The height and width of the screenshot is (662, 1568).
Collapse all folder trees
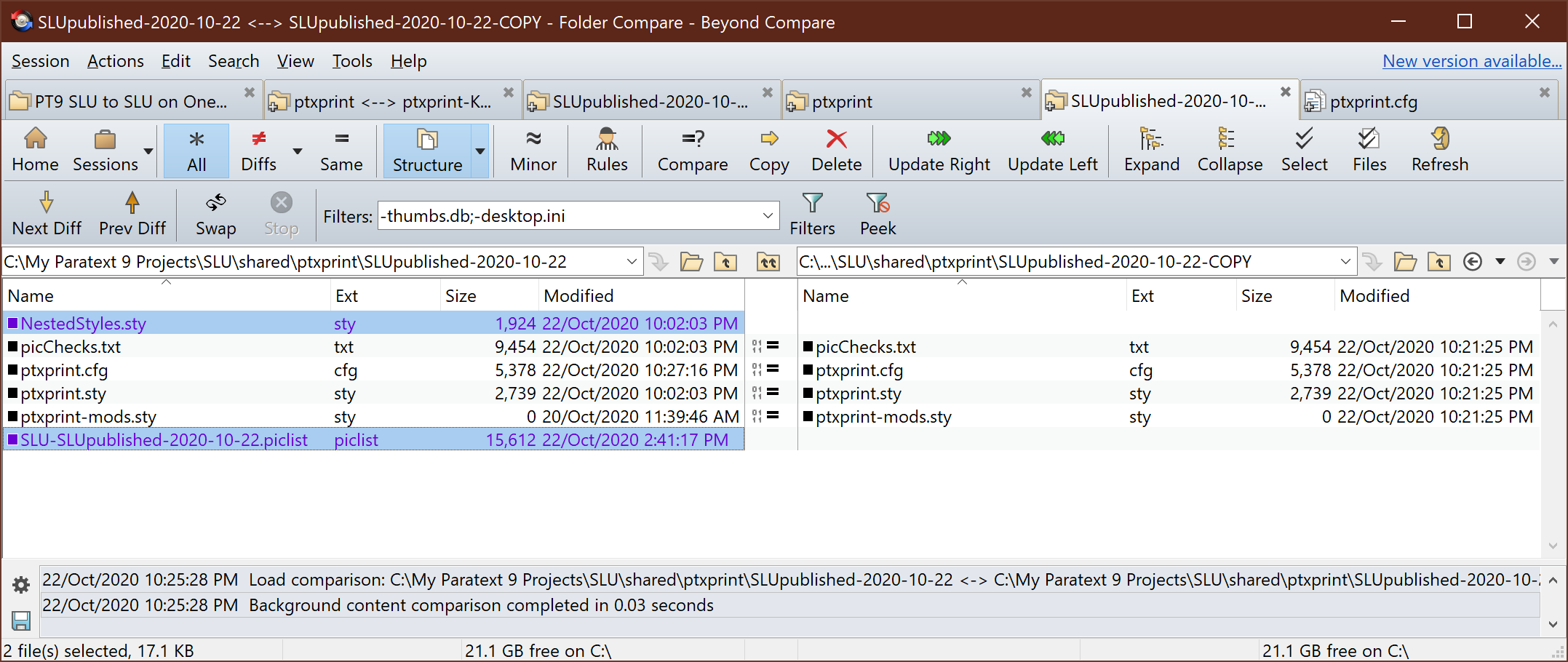pyautogui.click(x=1230, y=149)
